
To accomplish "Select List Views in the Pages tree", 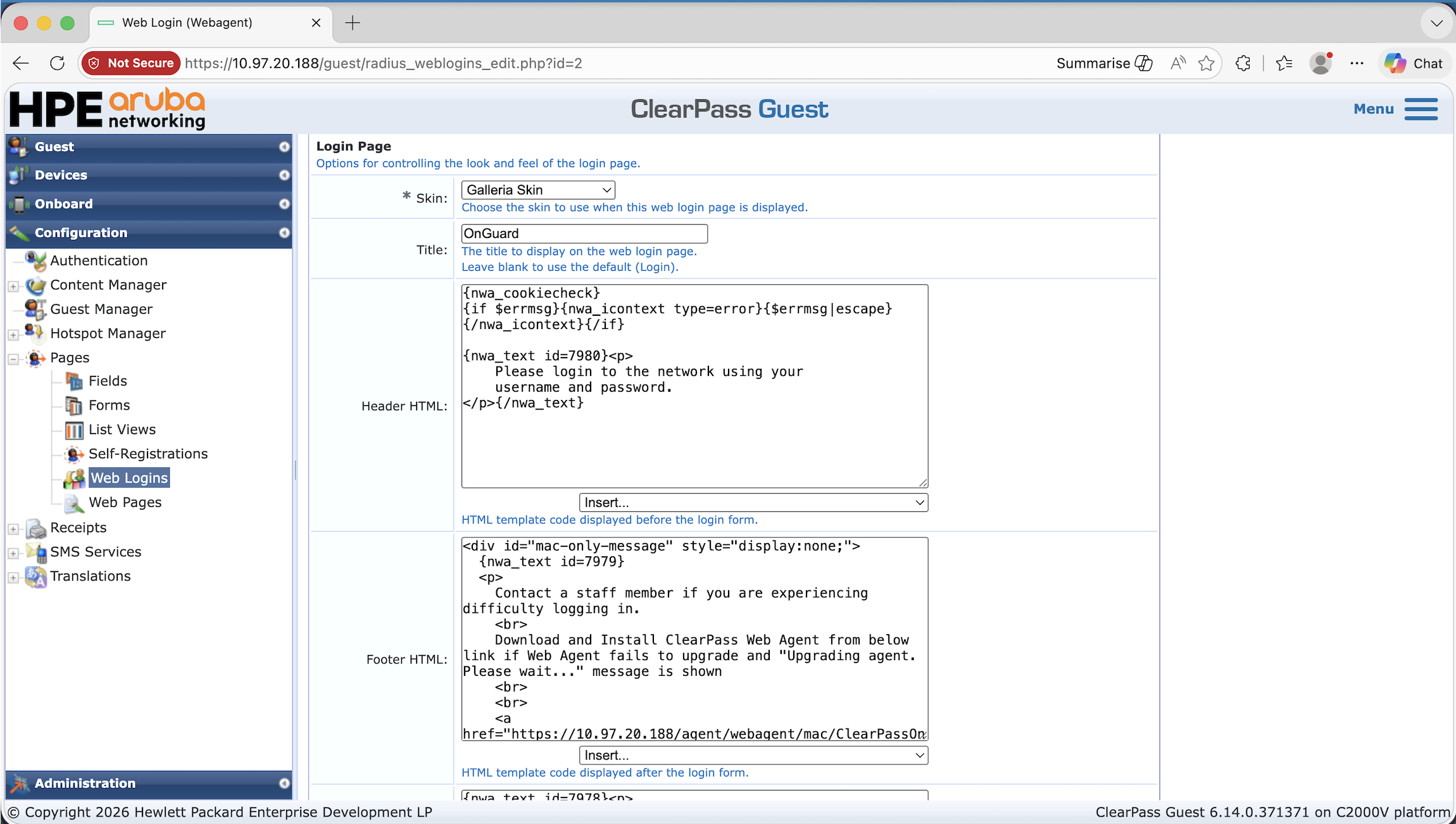I will (x=122, y=430).
